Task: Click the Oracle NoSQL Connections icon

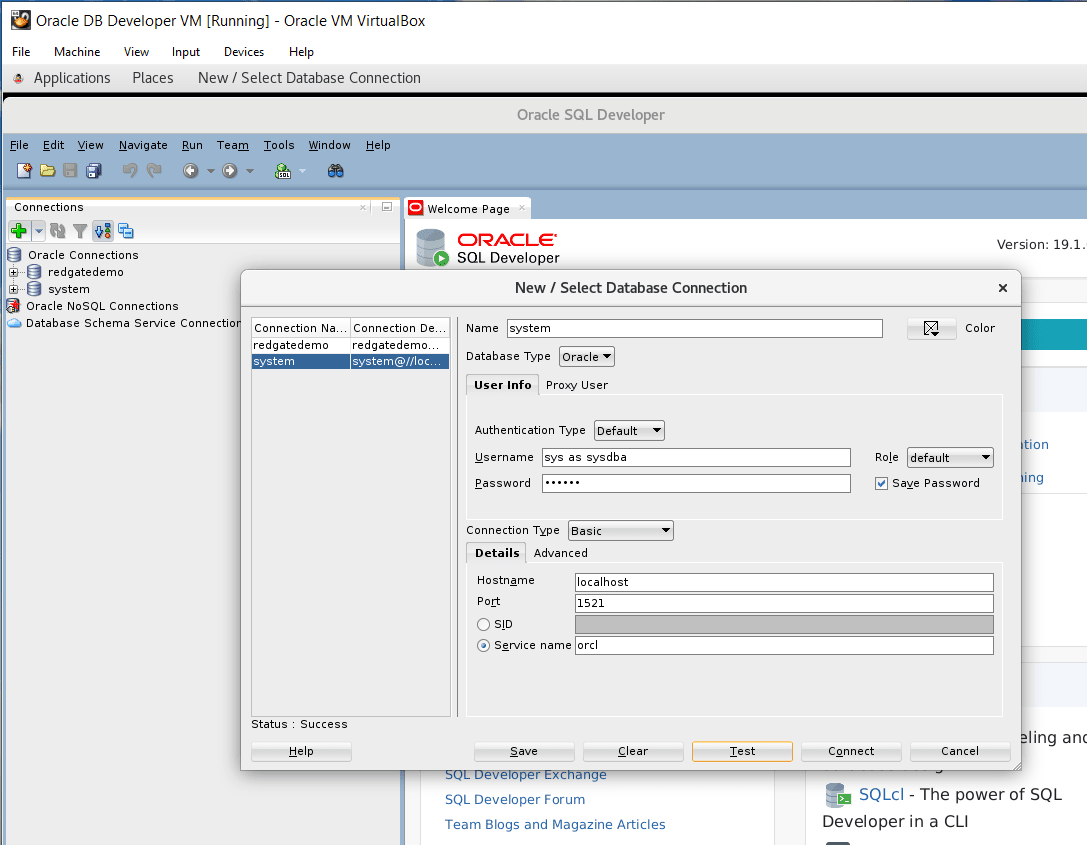Action: click(x=13, y=306)
